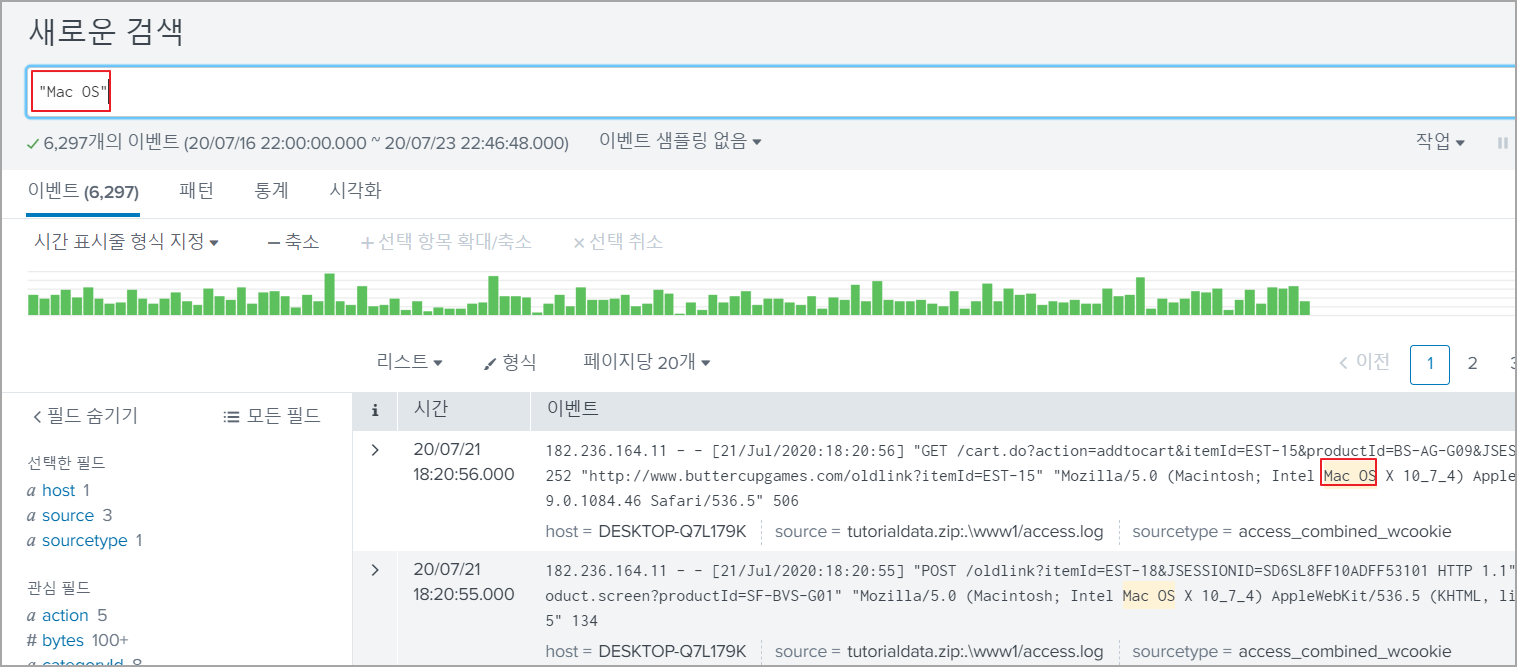Click the 관심 필드 heading
This screenshot has height=667, width=1517.
[x=59, y=588]
